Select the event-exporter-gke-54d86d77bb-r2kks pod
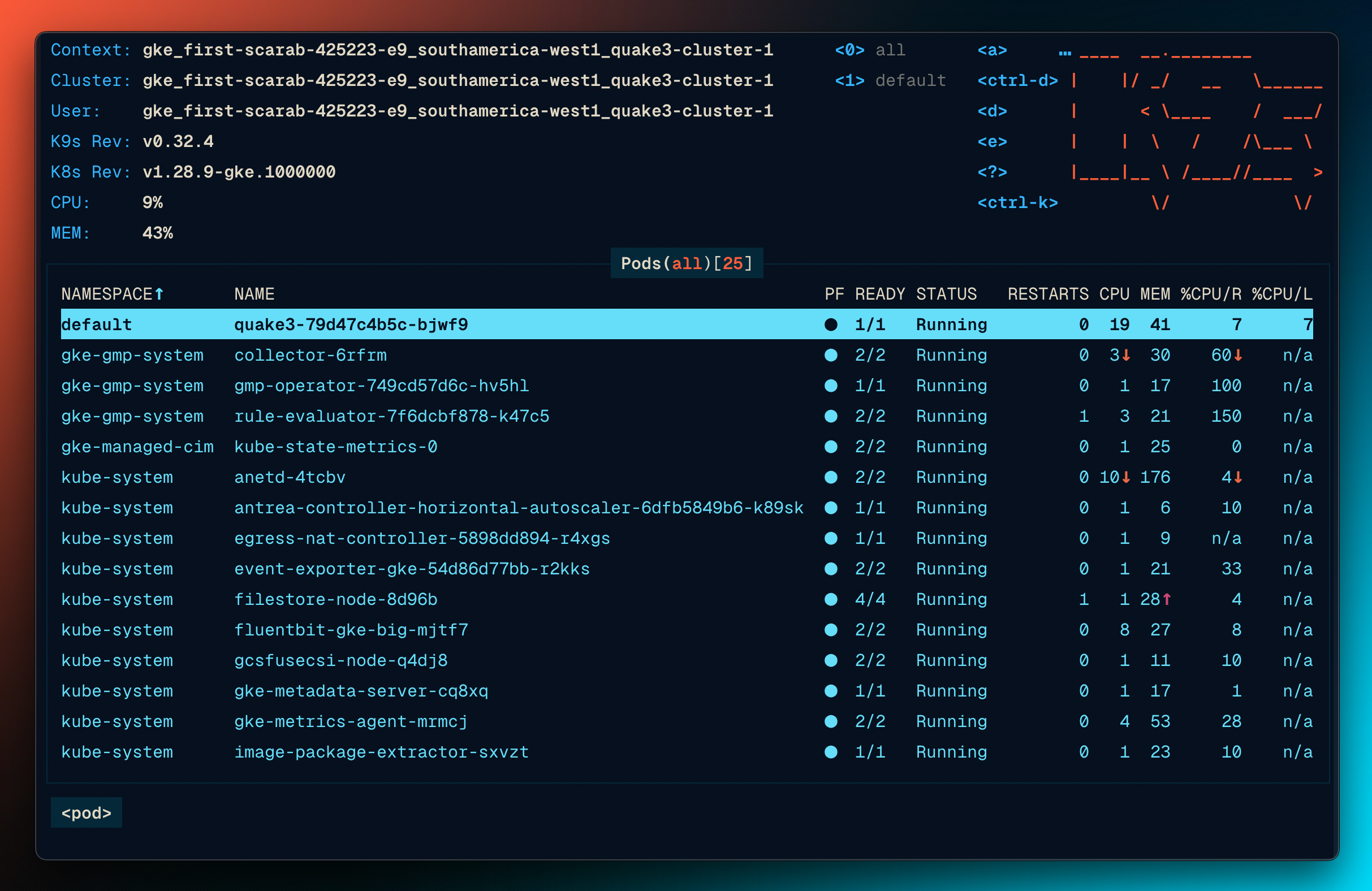Image resolution: width=1372 pixels, height=891 pixels. [x=412, y=569]
